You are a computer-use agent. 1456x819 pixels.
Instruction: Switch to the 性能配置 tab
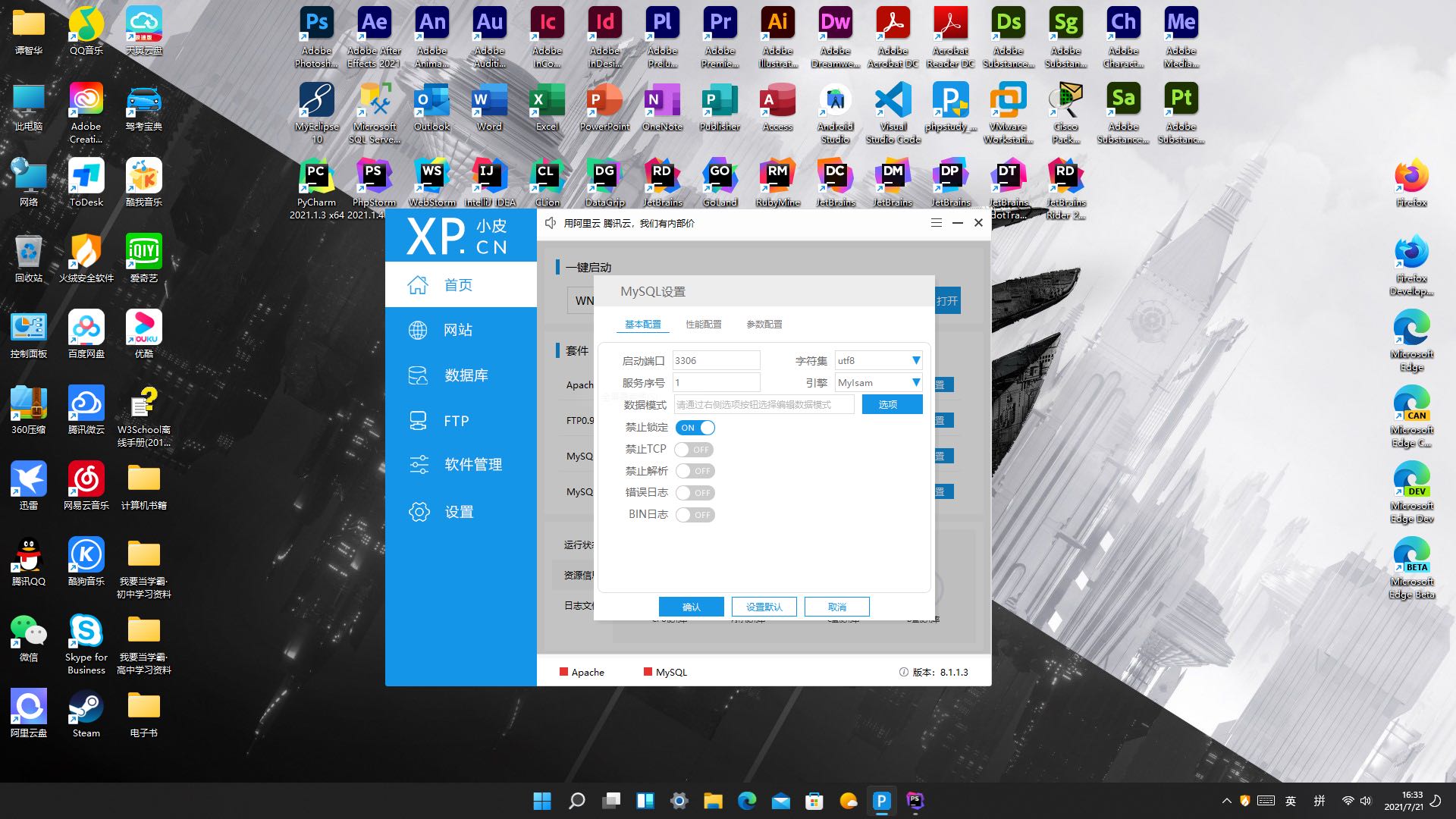703,325
